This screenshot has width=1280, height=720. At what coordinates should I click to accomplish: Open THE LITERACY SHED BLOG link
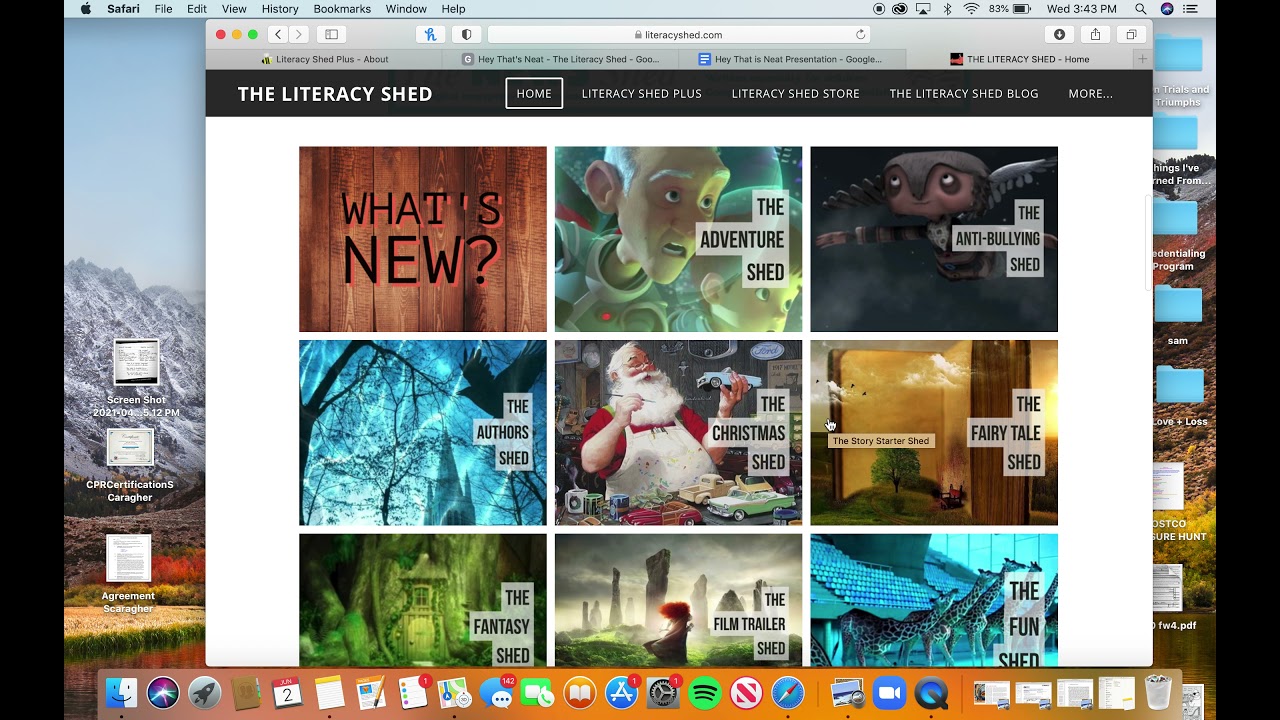[964, 93]
